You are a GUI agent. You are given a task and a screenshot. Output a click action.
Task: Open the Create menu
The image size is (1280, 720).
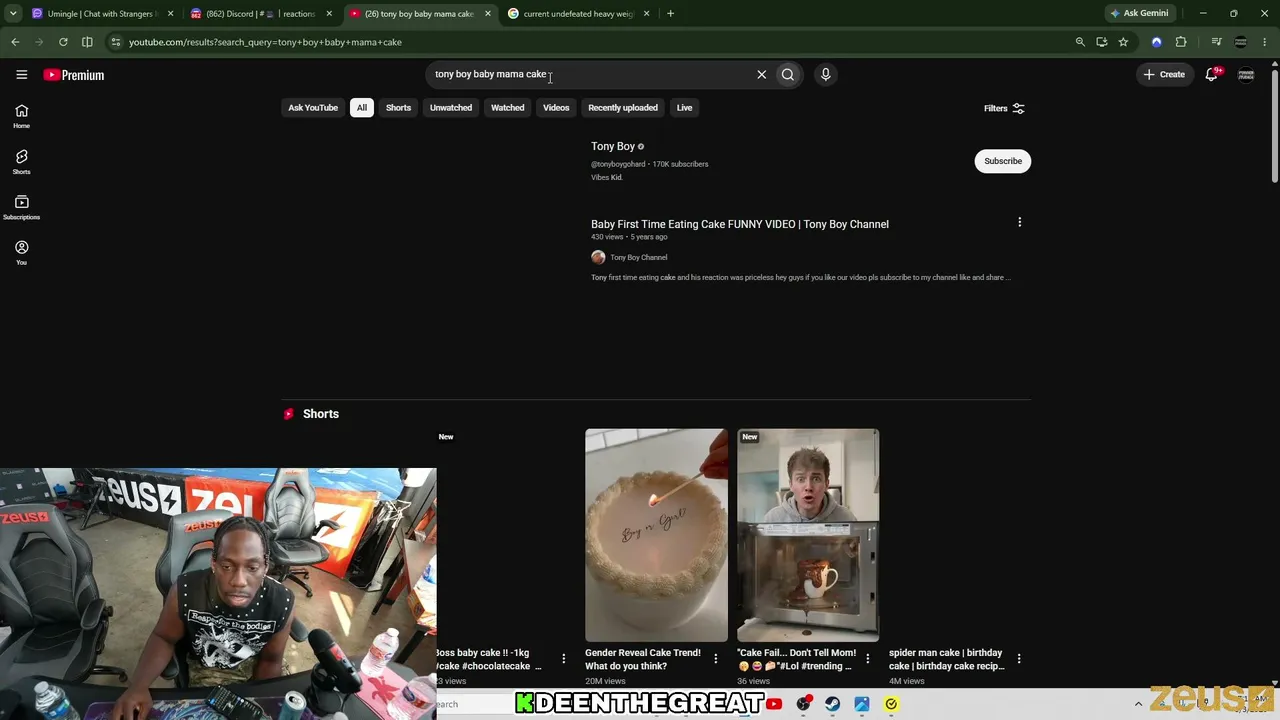pos(1164,74)
